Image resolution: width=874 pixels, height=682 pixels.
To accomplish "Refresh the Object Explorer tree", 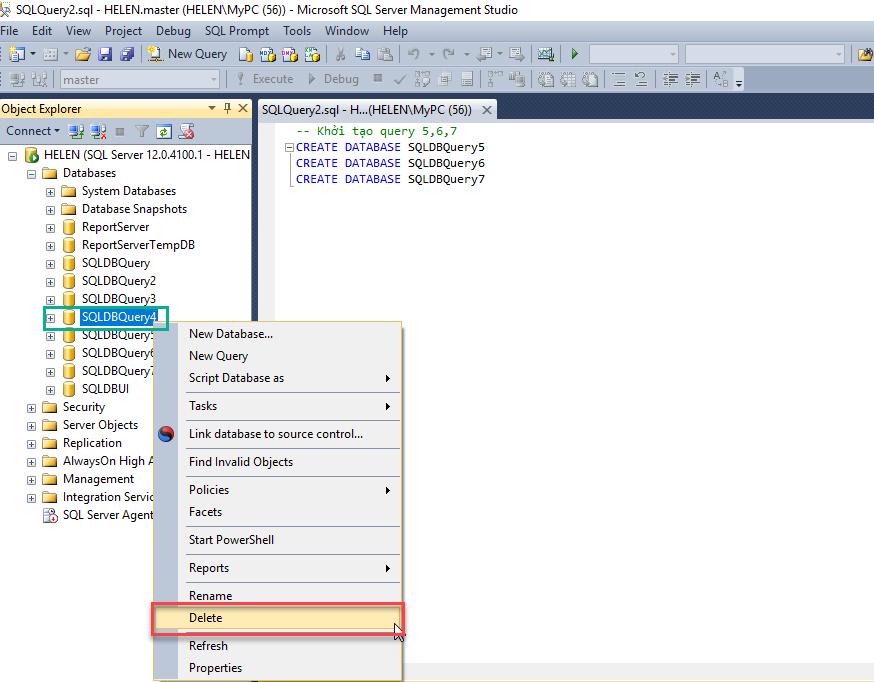I will click(163, 131).
